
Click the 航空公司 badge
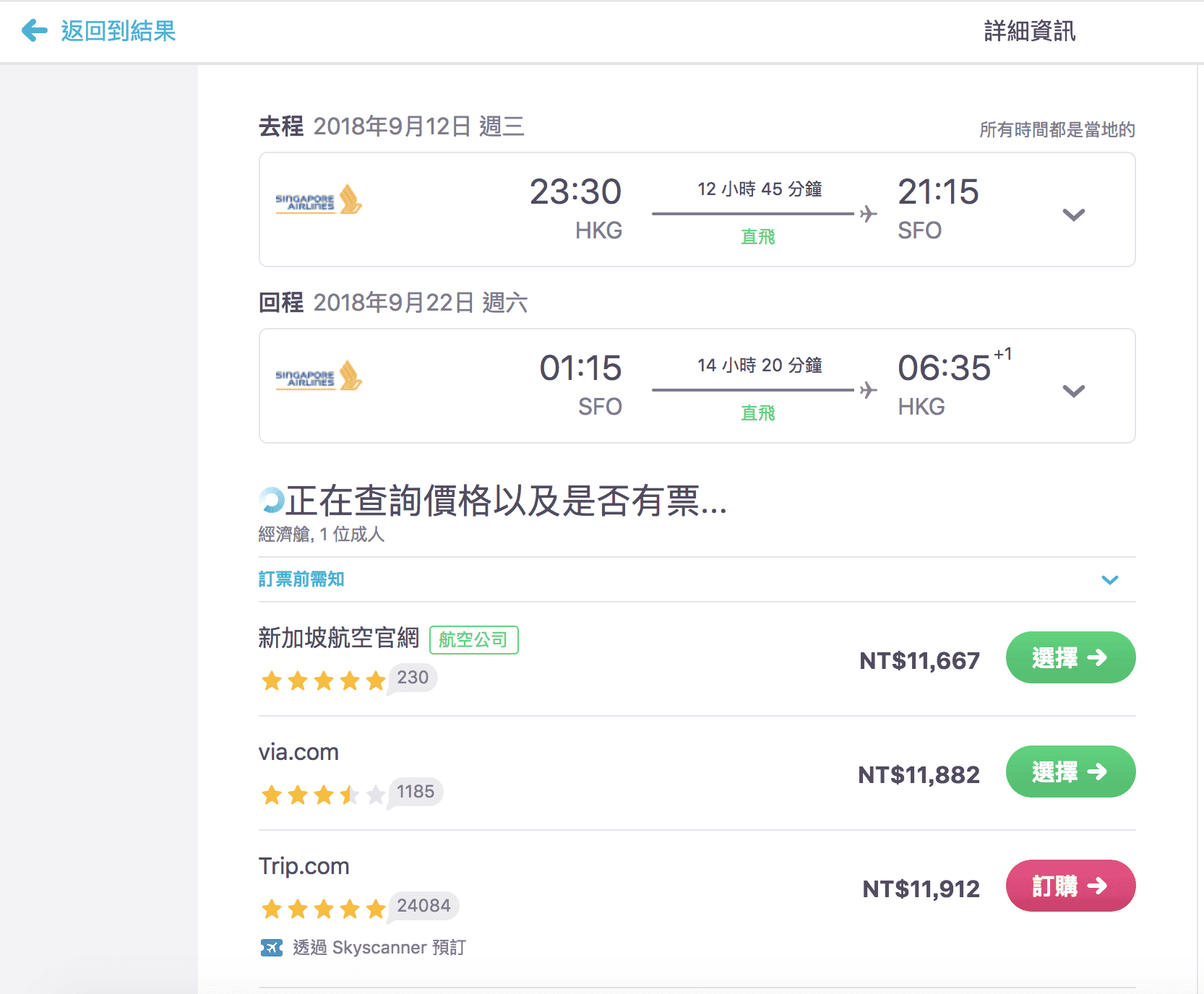click(474, 640)
